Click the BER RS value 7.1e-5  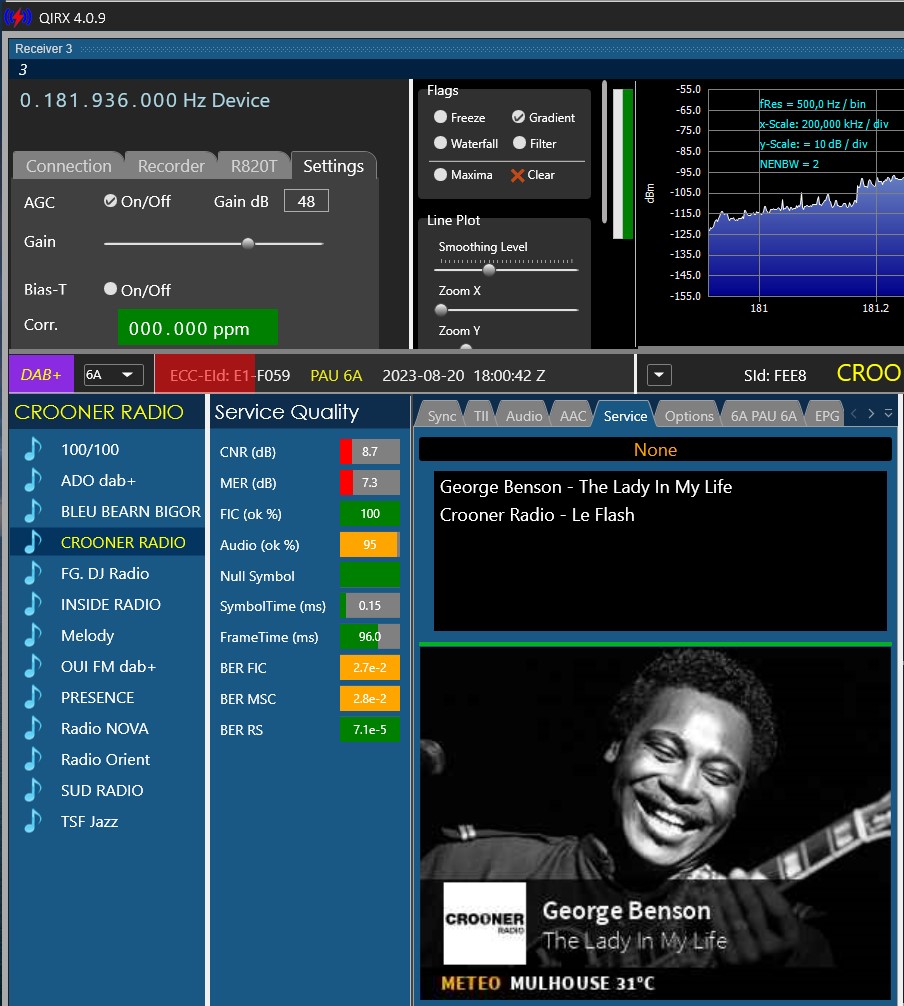pyautogui.click(x=370, y=729)
